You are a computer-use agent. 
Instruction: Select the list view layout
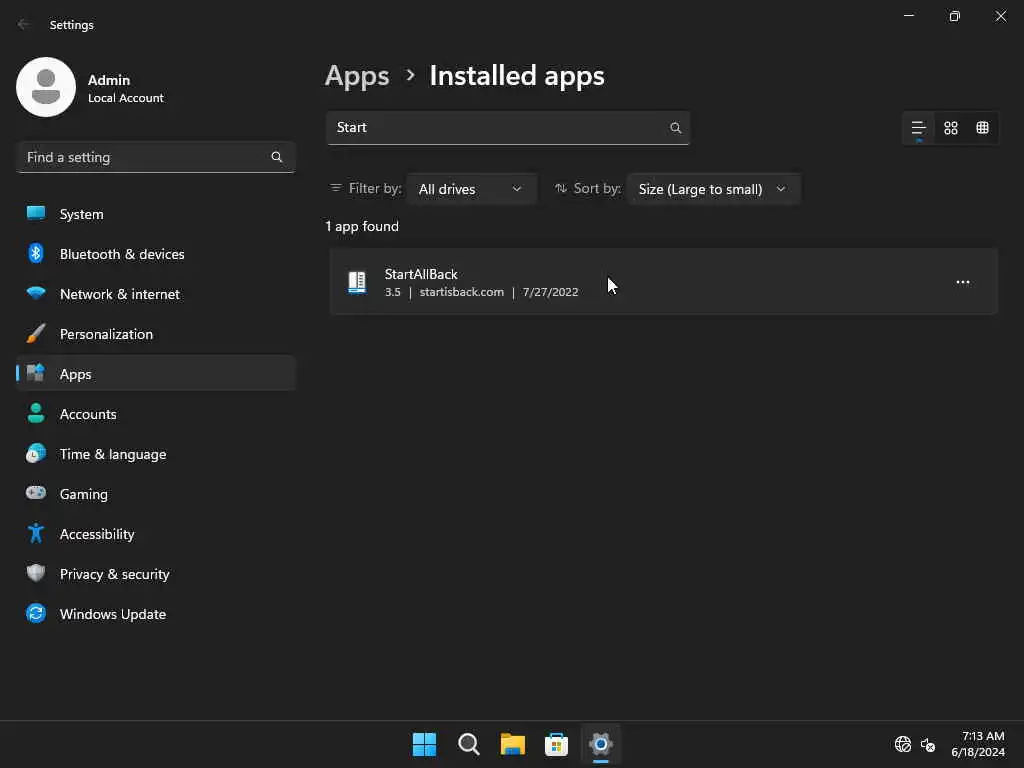coord(918,128)
